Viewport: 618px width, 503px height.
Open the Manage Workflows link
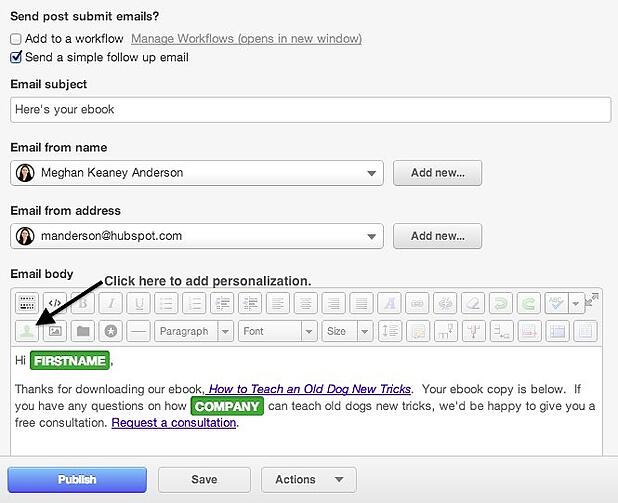click(246, 39)
